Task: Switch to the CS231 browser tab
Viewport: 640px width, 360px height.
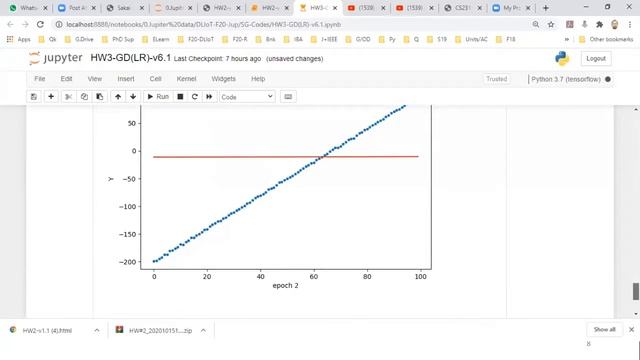Action: [463, 8]
